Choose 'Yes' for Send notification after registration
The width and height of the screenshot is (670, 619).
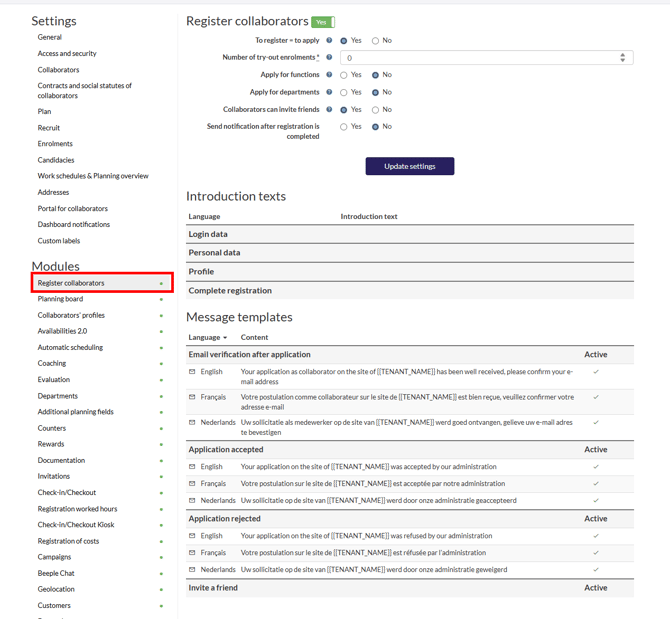pyautogui.click(x=344, y=127)
